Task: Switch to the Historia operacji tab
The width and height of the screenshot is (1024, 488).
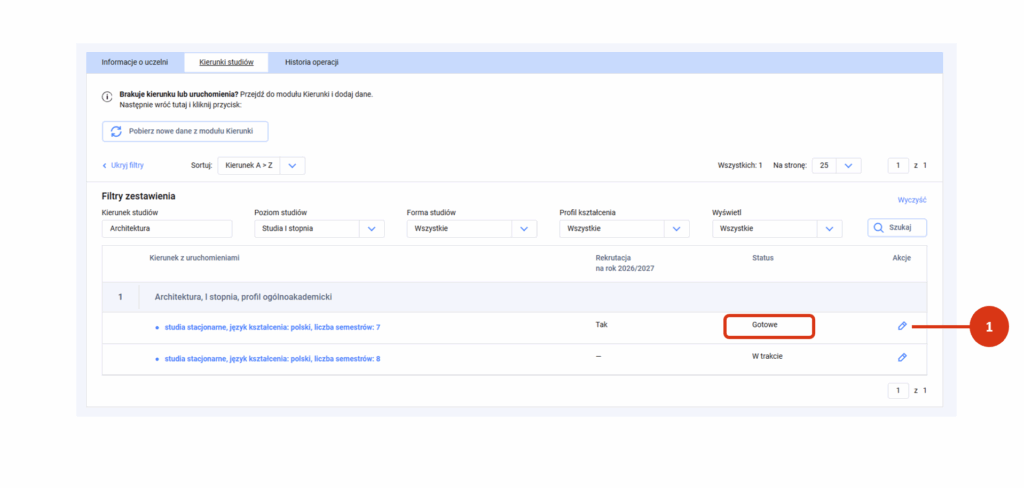Action: (312, 62)
